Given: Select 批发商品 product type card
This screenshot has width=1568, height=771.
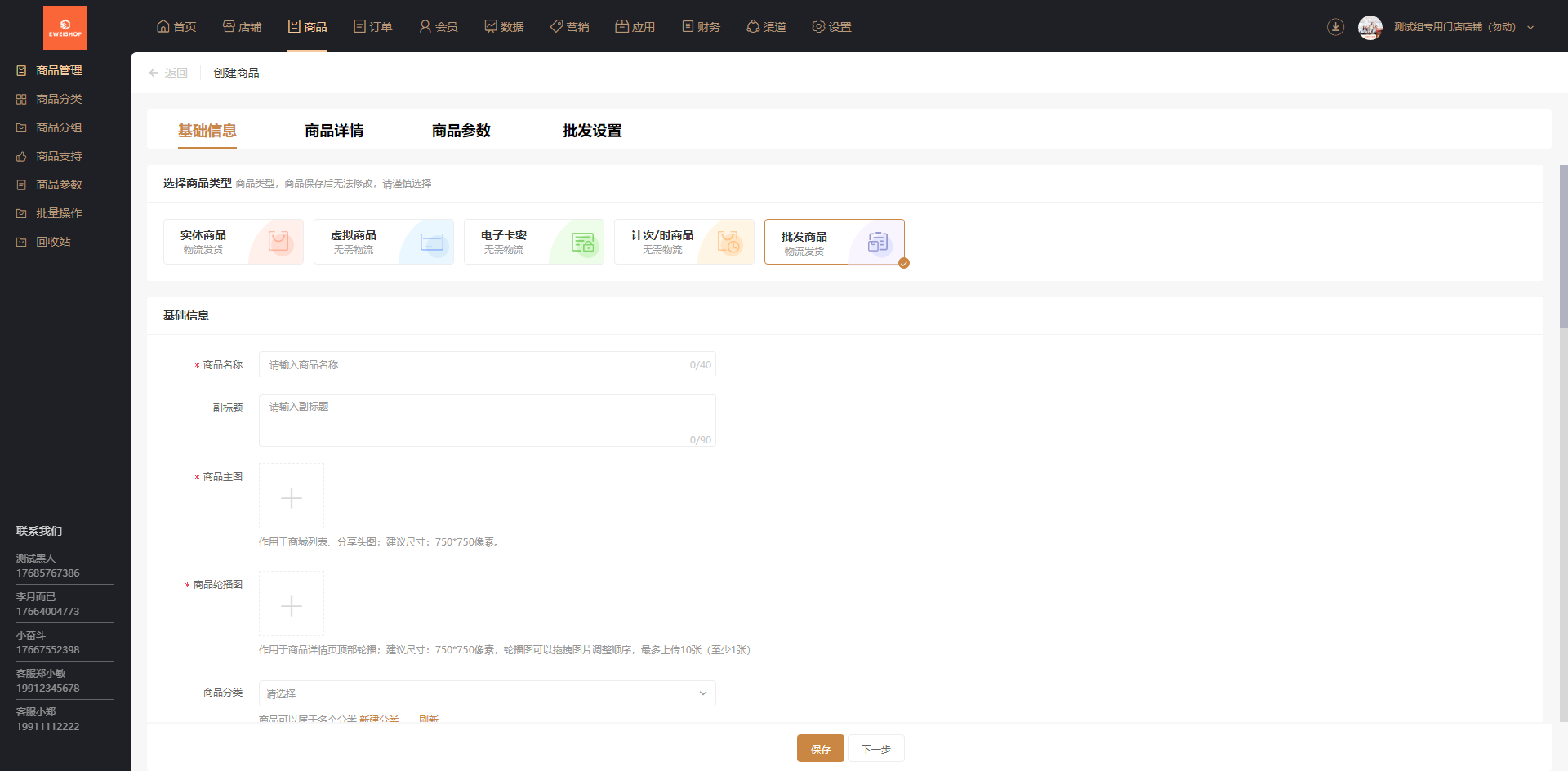Looking at the screenshot, I should [x=835, y=242].
